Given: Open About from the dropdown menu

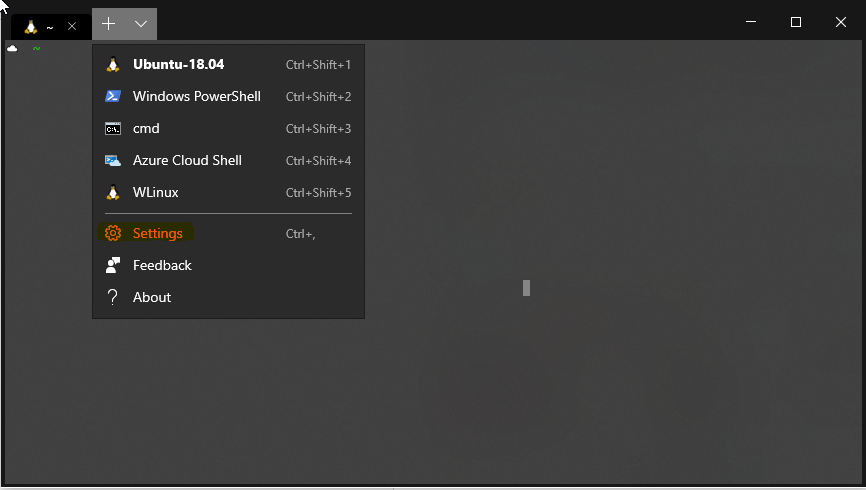Looking at the screenshot, I should (x=228, y=297).
